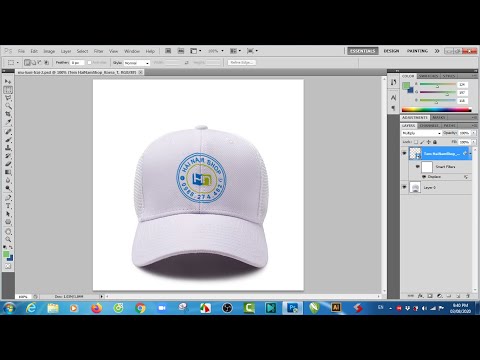Select the Shape tool

point(8,222)
